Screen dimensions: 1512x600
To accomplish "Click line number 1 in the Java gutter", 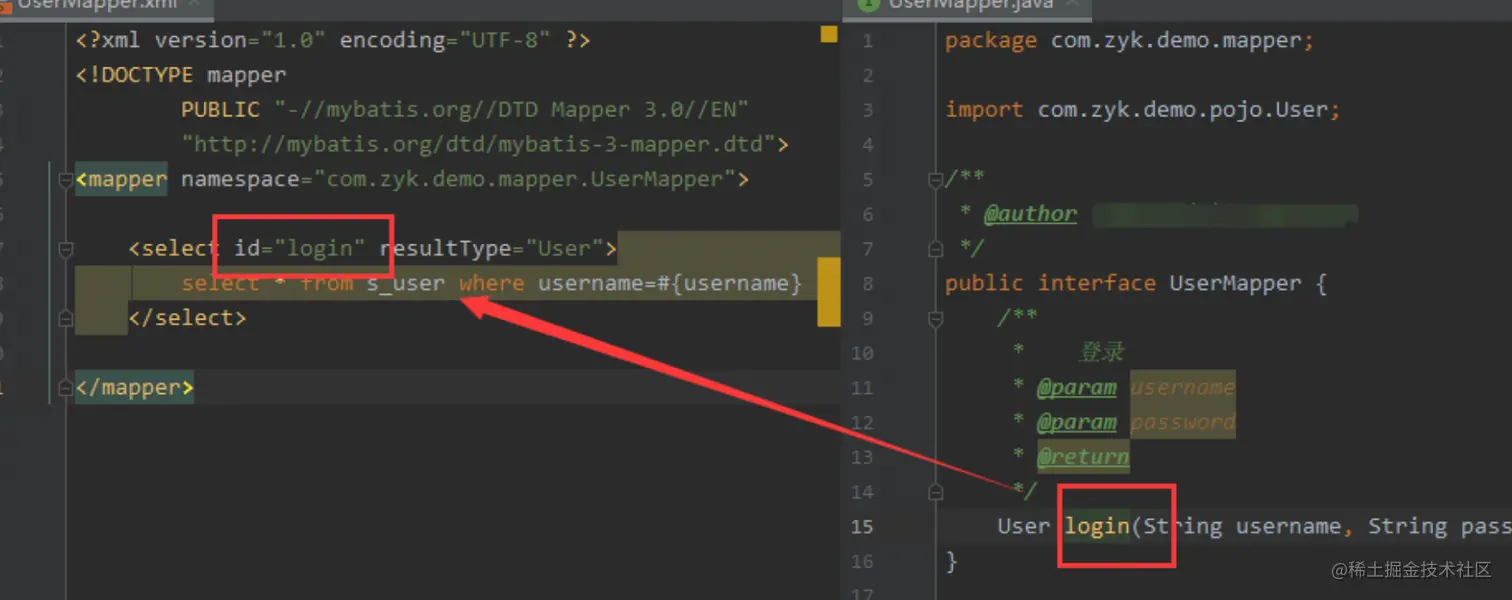I will [x=867, y=41].
